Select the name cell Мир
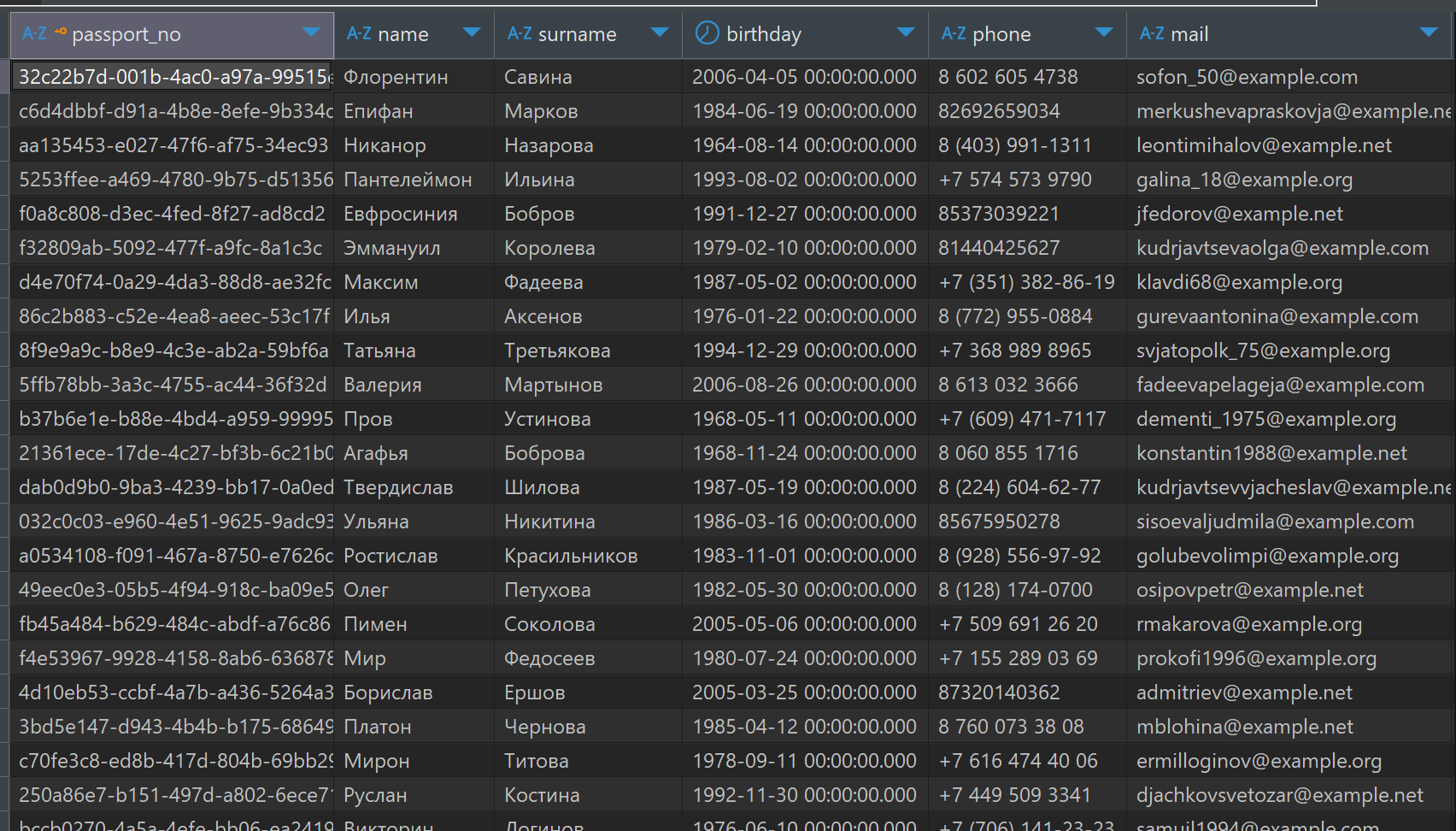This screenshot has width=1456, height=831. click(x=414, y=658)
